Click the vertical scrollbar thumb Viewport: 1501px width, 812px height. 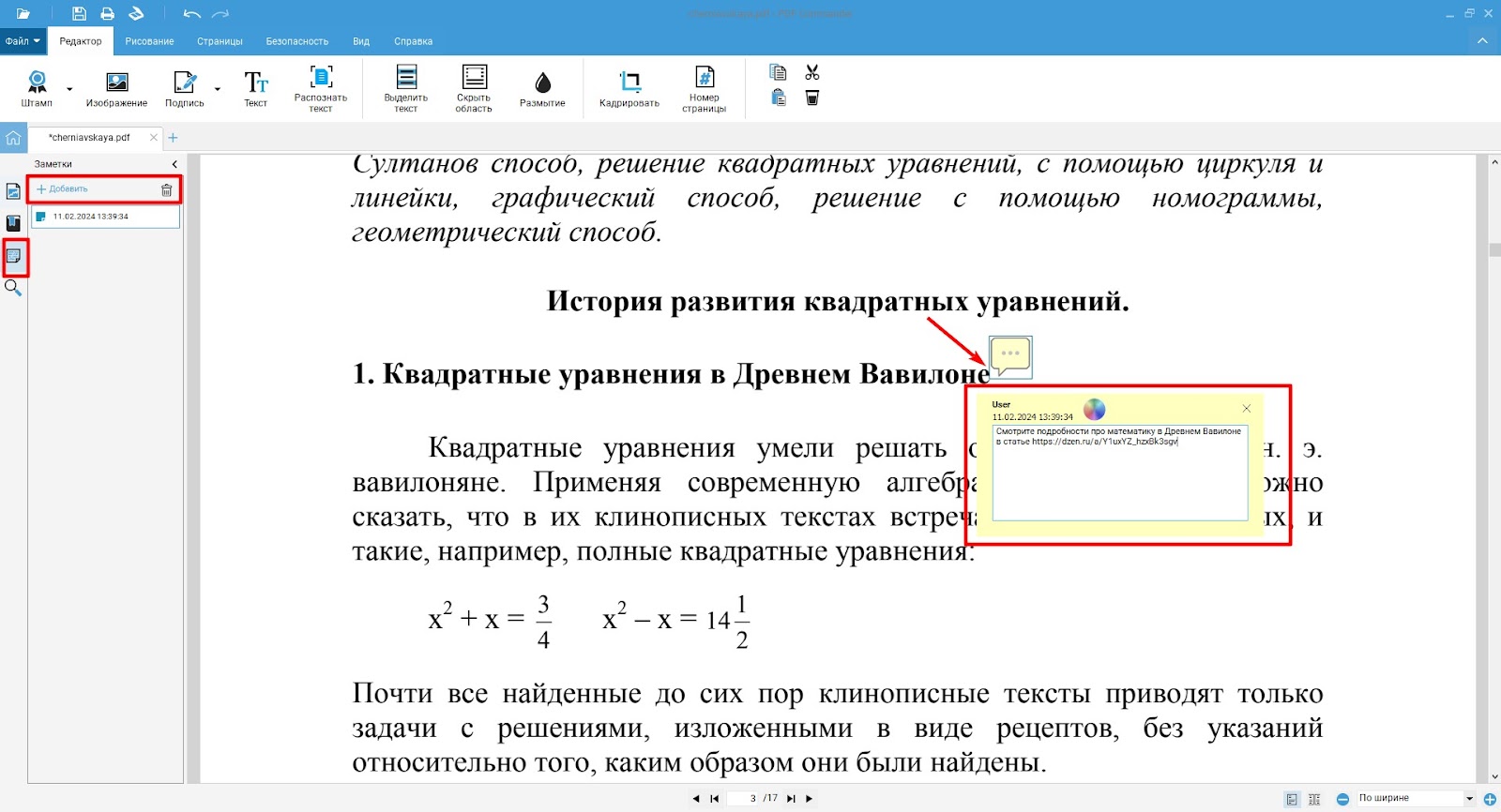(1494, 249)
